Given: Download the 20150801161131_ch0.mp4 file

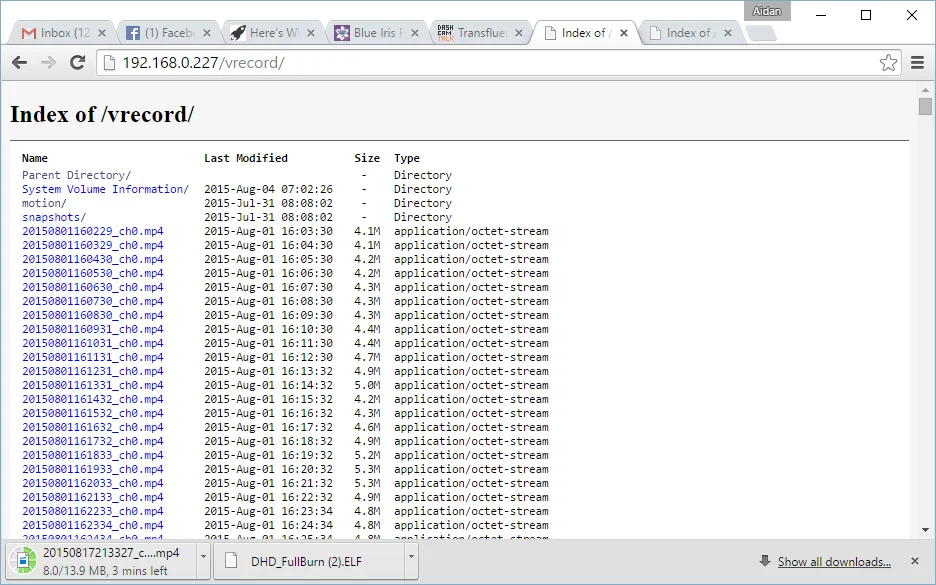Looking at the screenshot, I should tap(93, 358).
